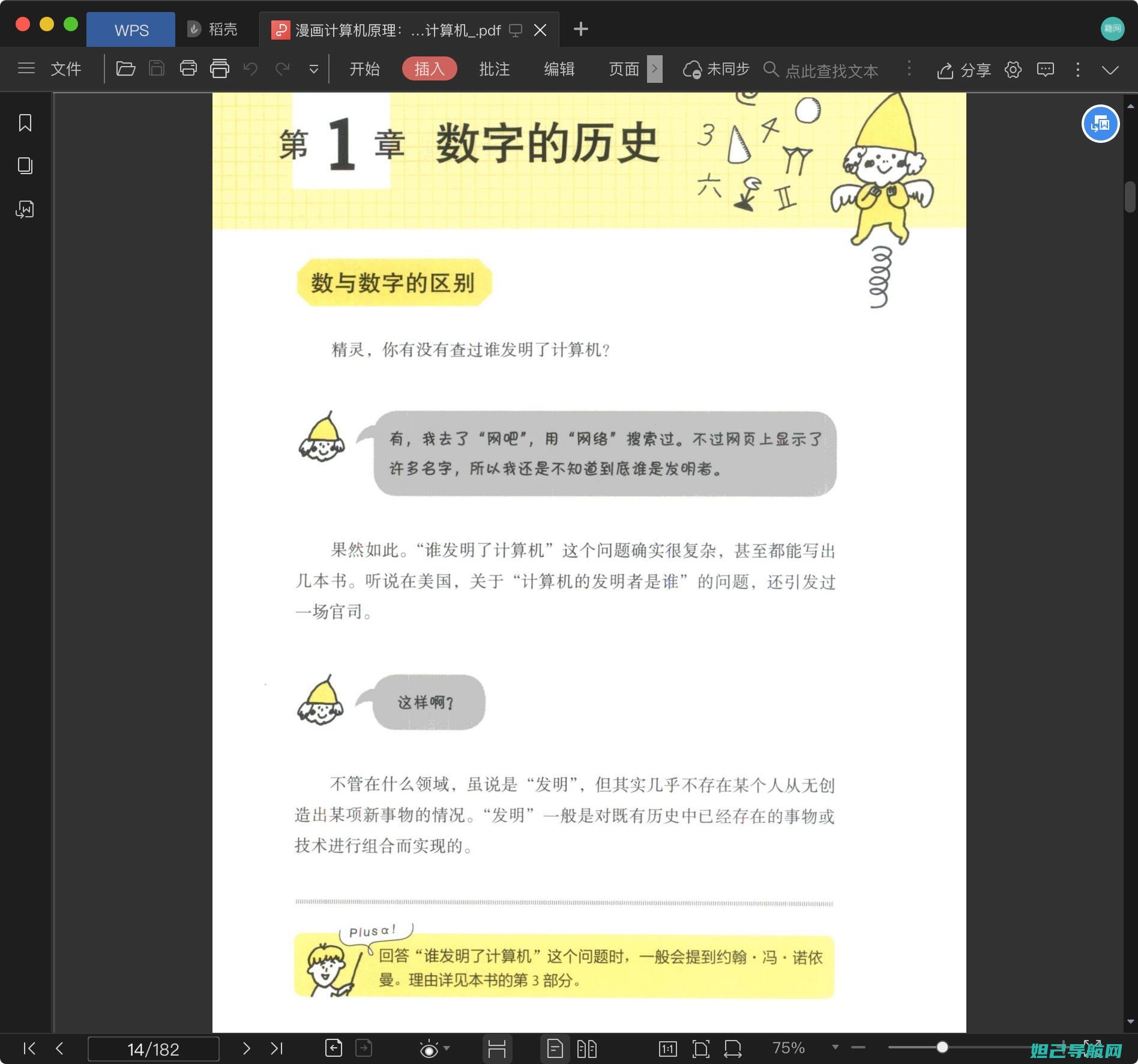Click the forward to next view icon

pyautogui.click(x=364, y=1048)
